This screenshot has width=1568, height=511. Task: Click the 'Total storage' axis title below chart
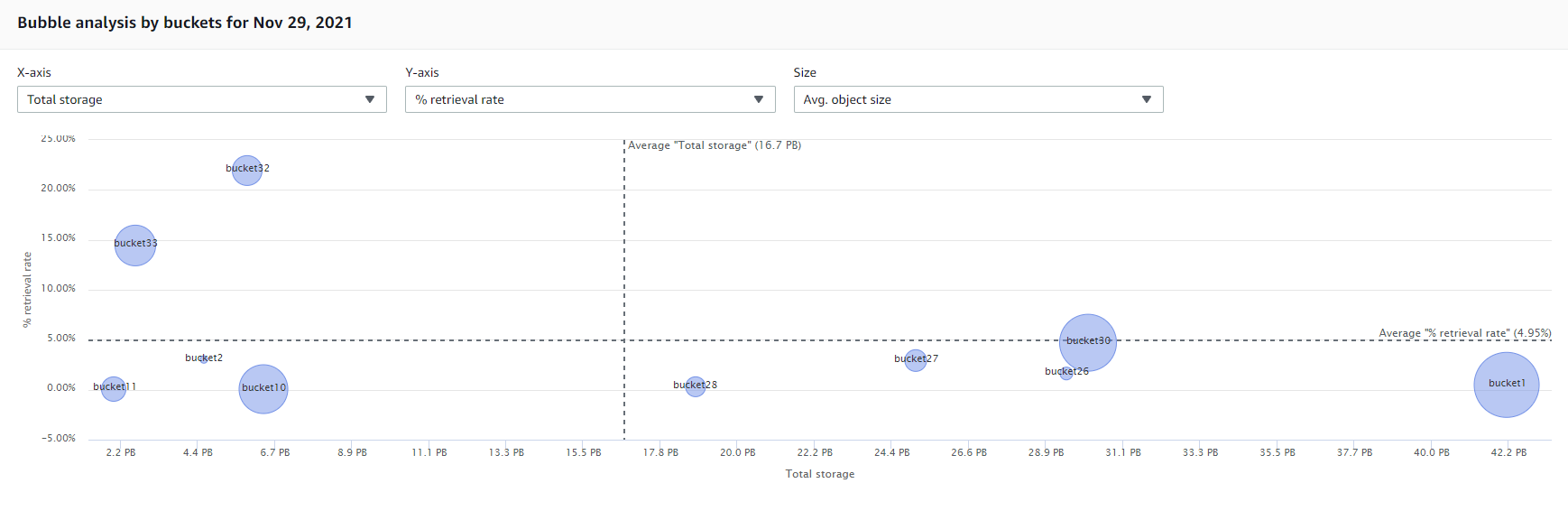coord(819,474)
